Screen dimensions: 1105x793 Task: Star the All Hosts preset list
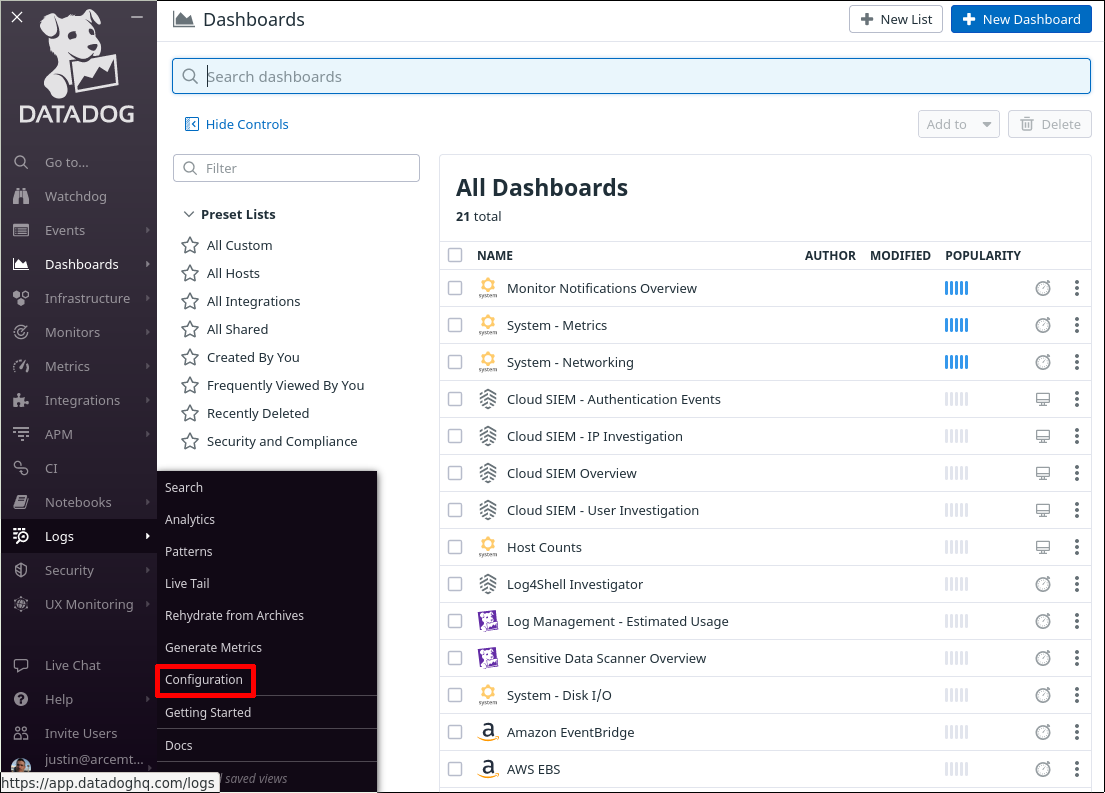tap(190, 273)
